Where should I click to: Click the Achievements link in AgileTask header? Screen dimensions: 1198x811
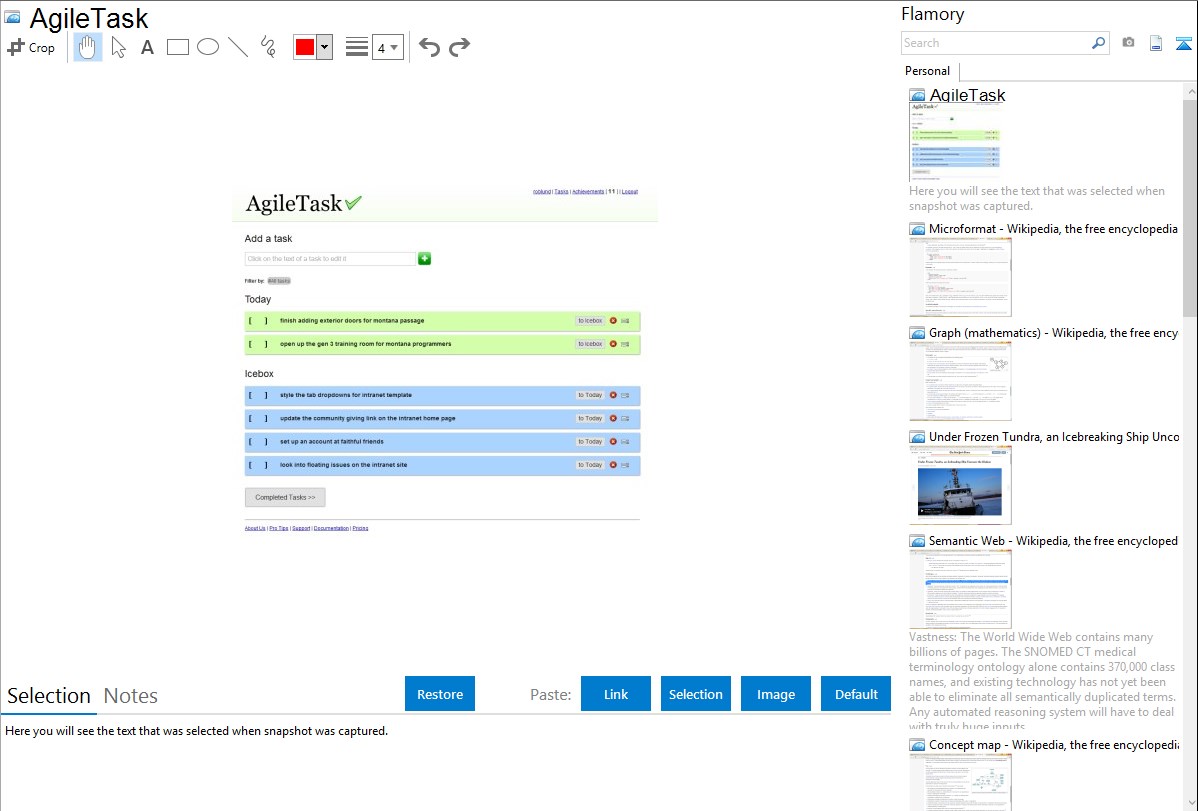click(588, 192)
